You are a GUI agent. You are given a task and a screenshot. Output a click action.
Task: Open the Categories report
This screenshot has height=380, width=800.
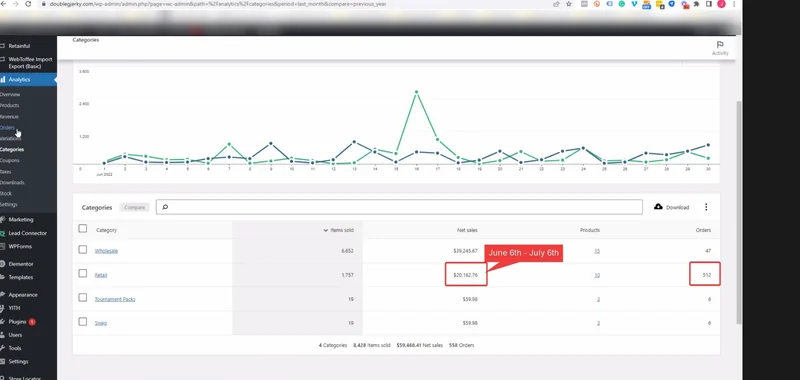[x=12, y=149]
